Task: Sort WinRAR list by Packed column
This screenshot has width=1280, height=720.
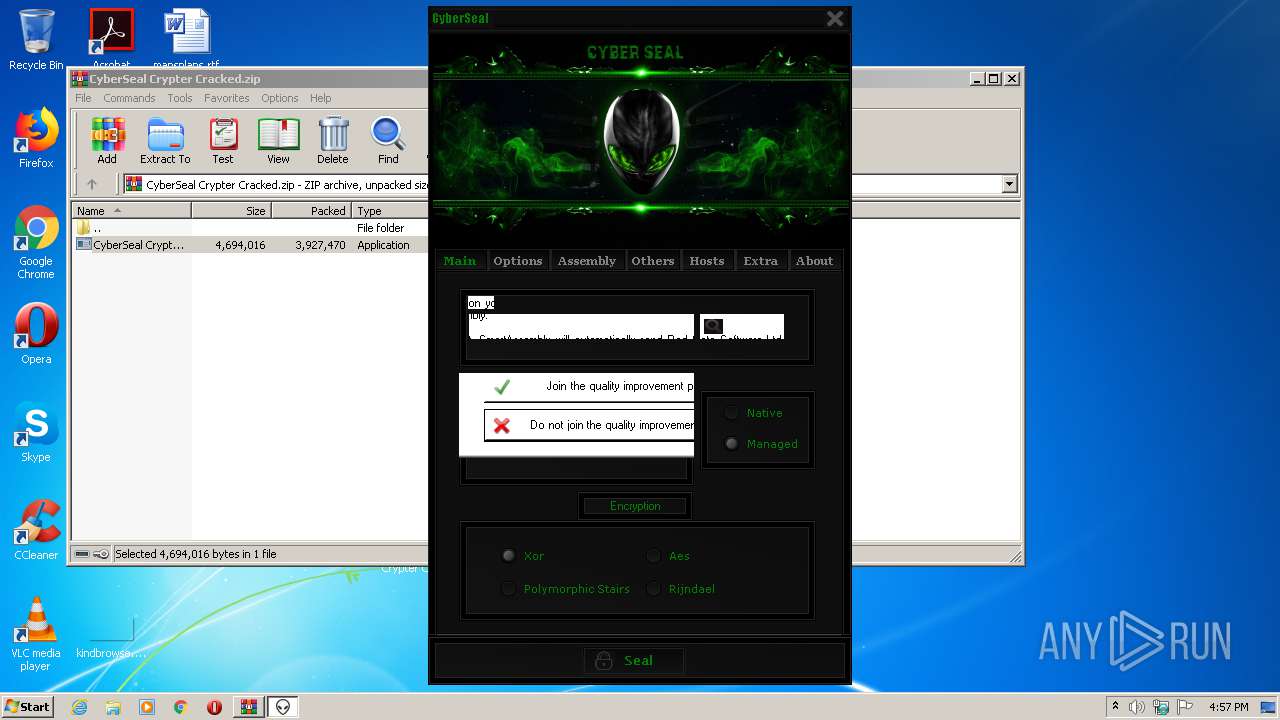Action: [x=311, y=211]
